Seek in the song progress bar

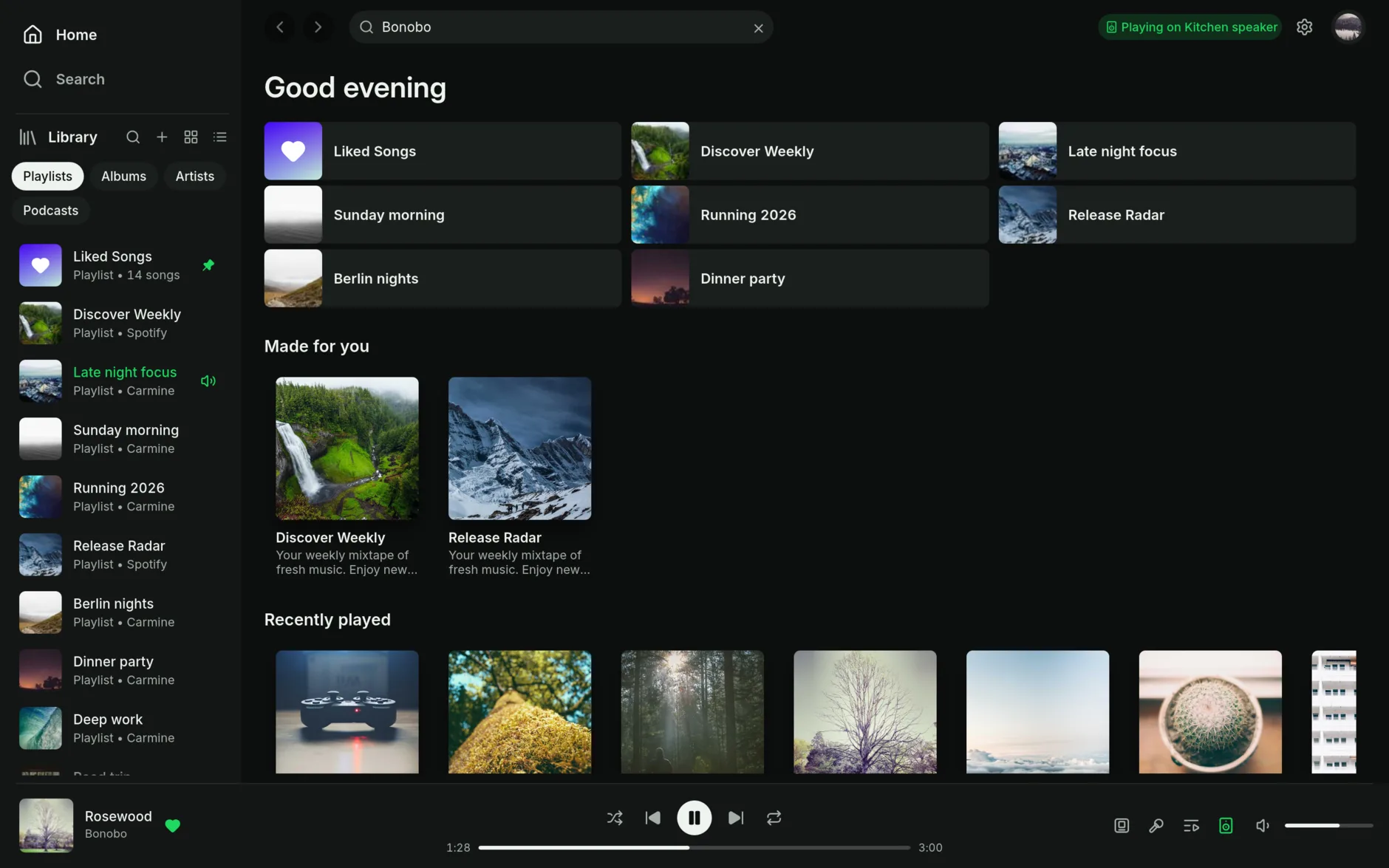pyautogui.click(x=694, y=848)
